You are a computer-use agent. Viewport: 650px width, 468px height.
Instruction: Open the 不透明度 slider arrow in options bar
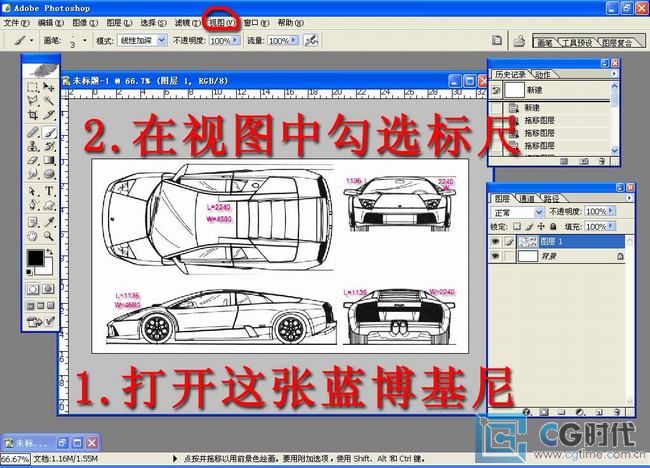tap(235, 40)
